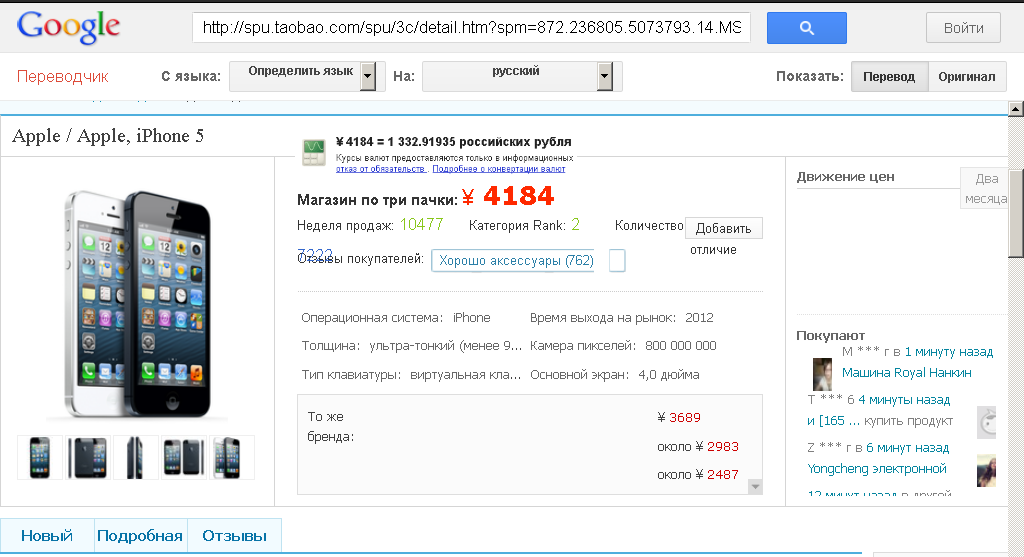Click empty box next to Хорошо аксессуары
Viewport: 1024px width, 557px height.
coord(617,261)
